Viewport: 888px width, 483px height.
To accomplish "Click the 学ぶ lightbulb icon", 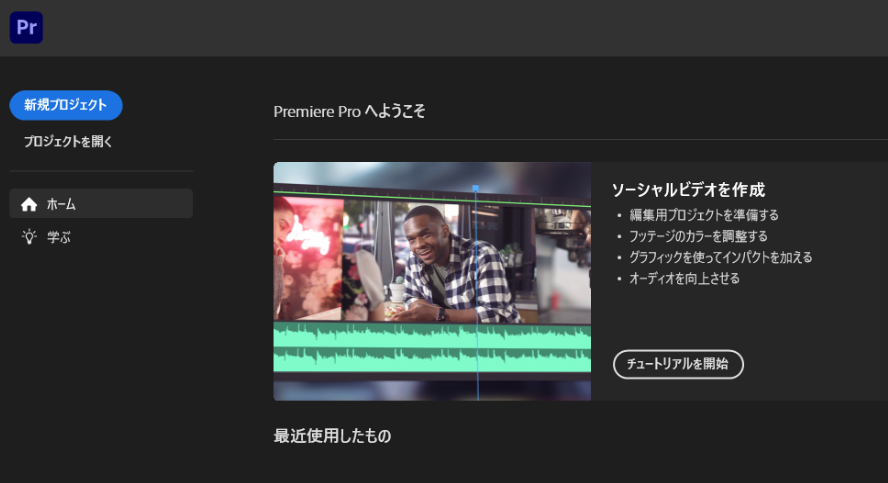I will 29,237.
